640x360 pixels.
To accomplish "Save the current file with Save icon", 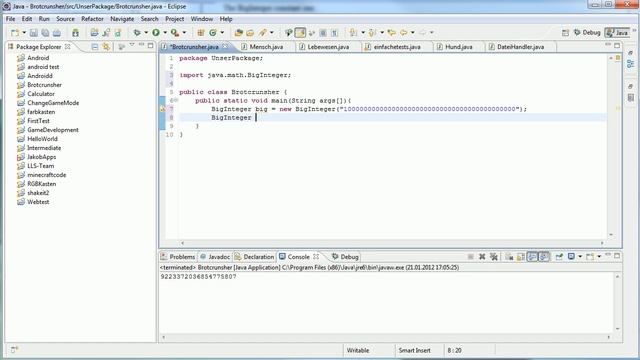I will pyautogui.click(x=34, y=33).
